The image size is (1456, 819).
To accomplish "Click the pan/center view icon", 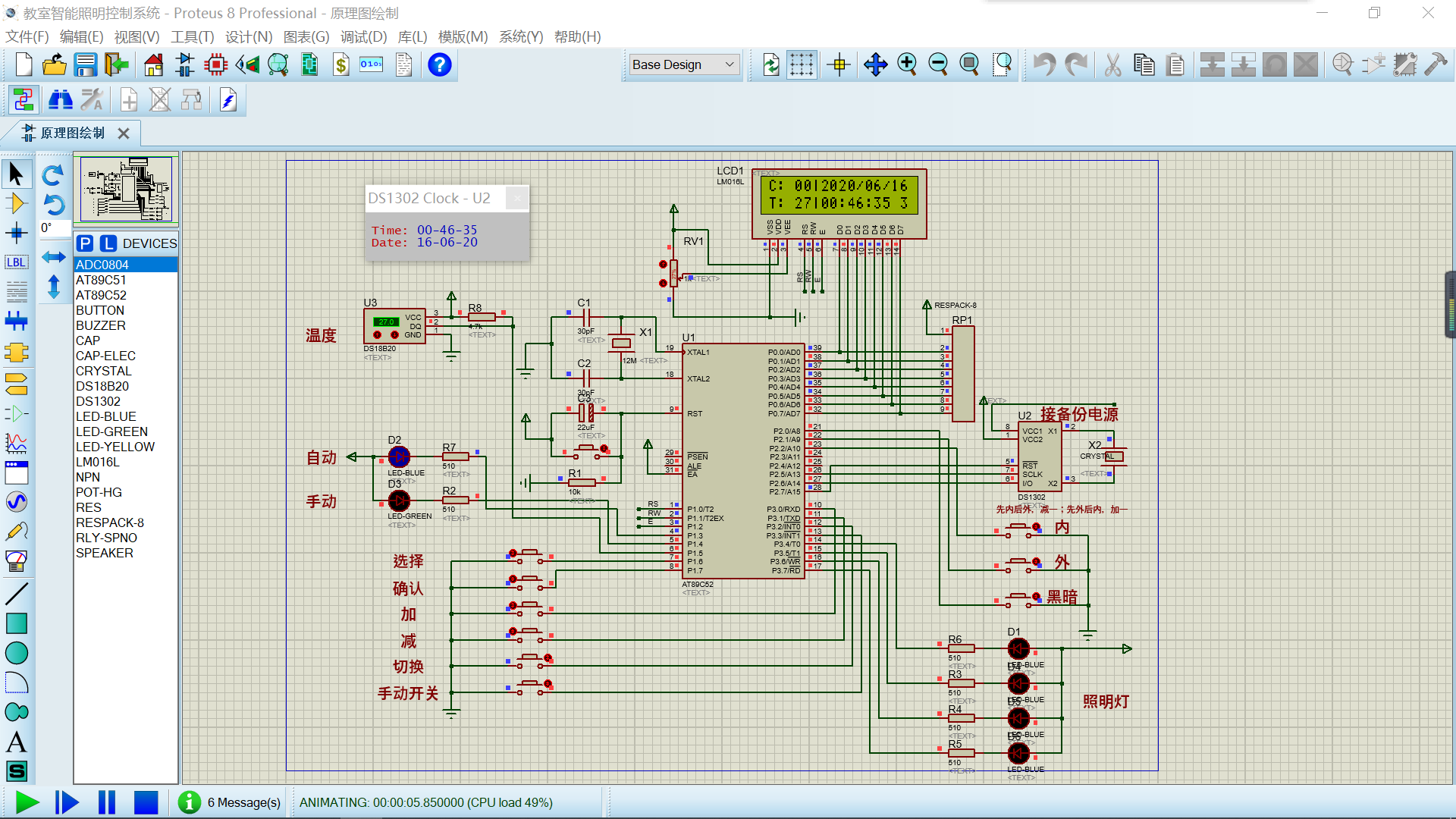I will (876, 65).
